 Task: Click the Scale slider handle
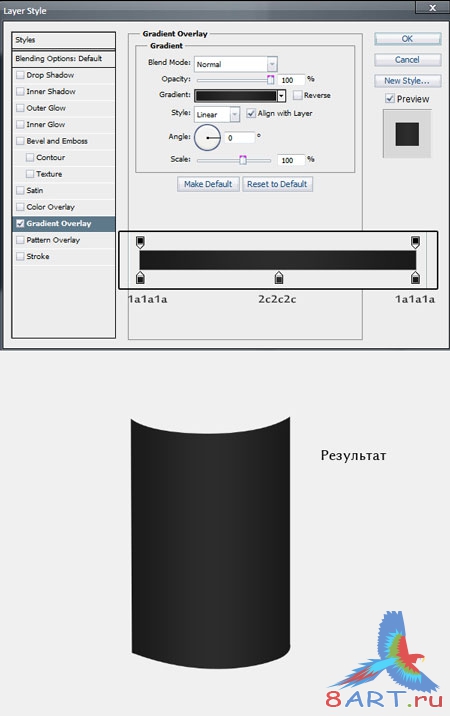(243, 159)
